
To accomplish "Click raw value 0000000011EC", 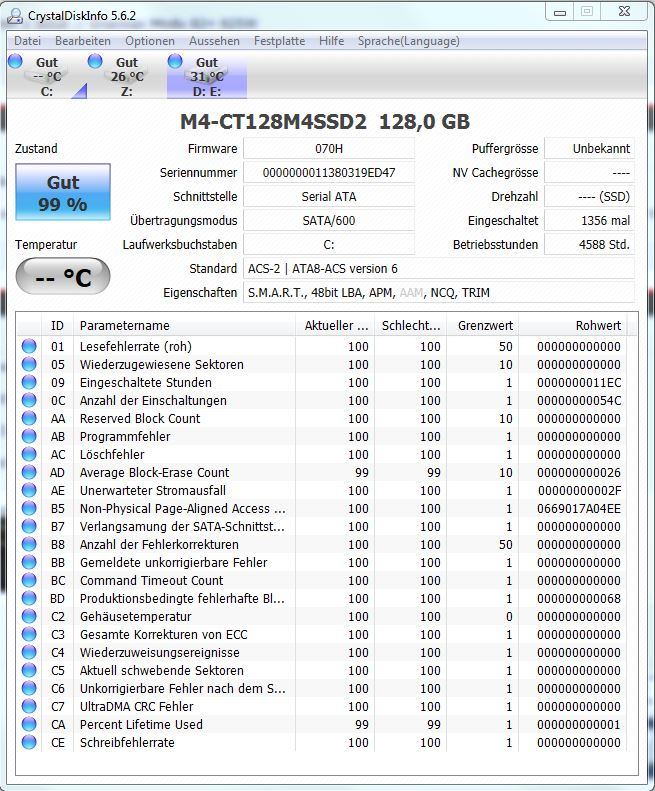I will (x=579, y=382).
